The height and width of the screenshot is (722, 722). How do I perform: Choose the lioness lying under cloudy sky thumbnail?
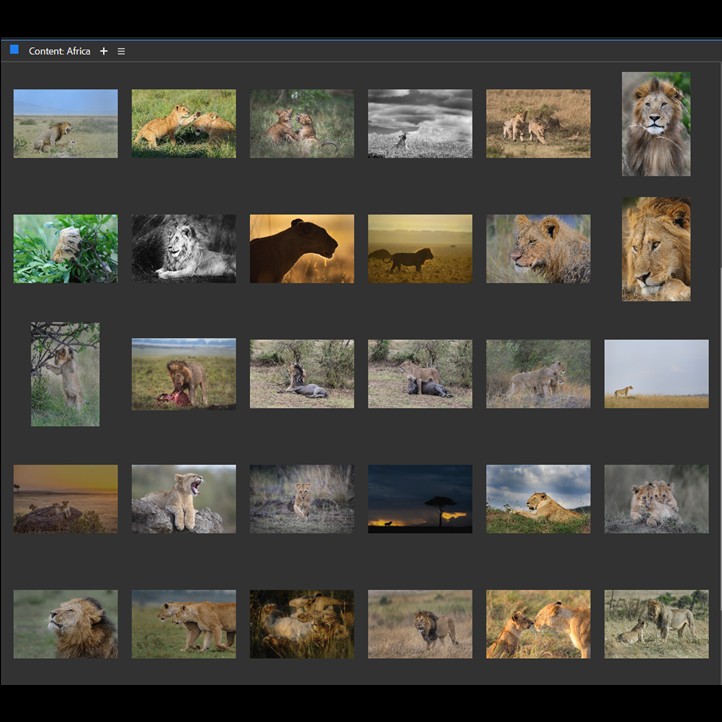(x=537, y=498)
